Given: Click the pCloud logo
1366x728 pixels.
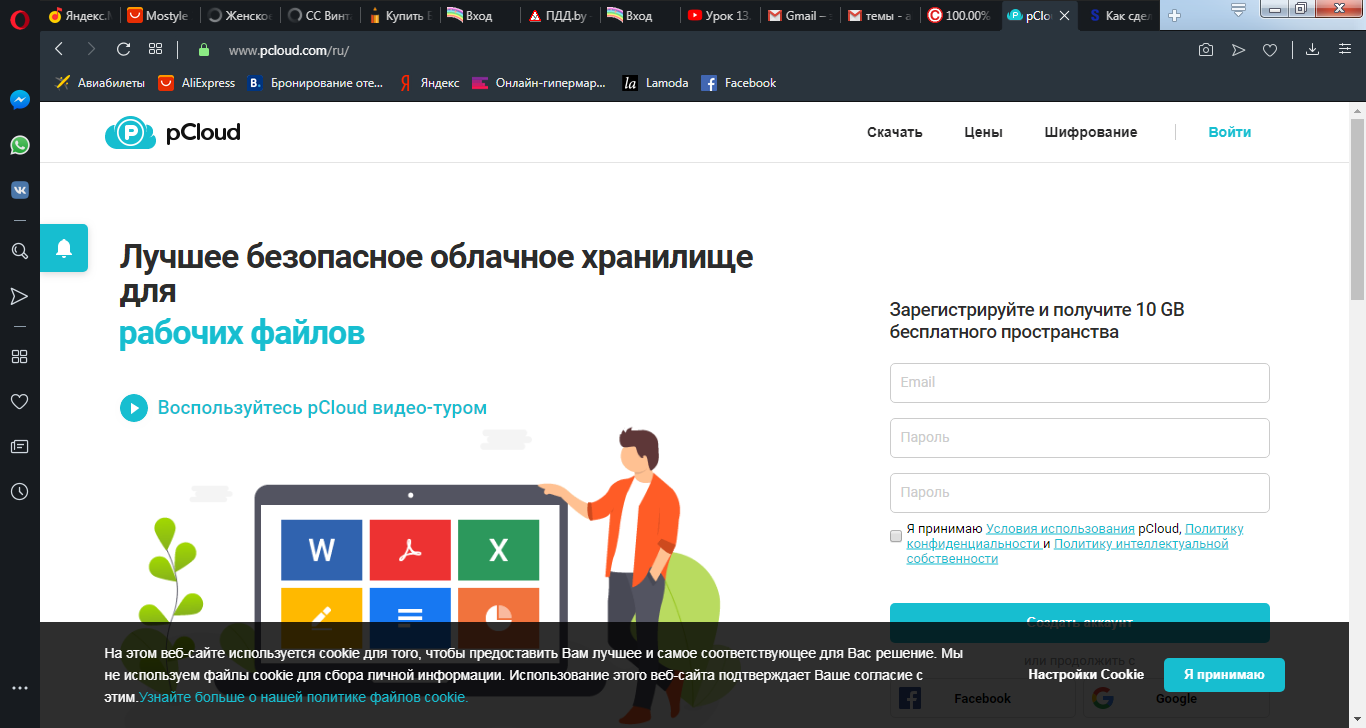Looking at the screenshot, I should pos(173,132).
